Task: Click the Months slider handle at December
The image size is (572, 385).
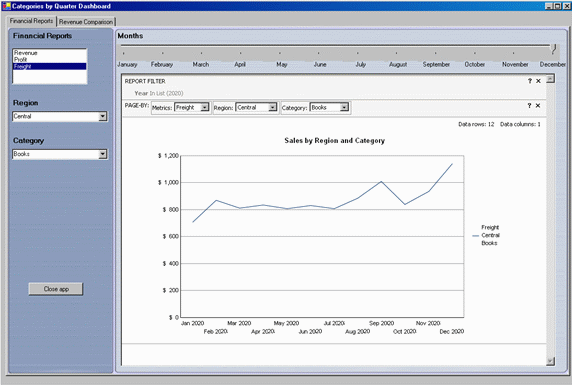Action: (x=554, y=49)
